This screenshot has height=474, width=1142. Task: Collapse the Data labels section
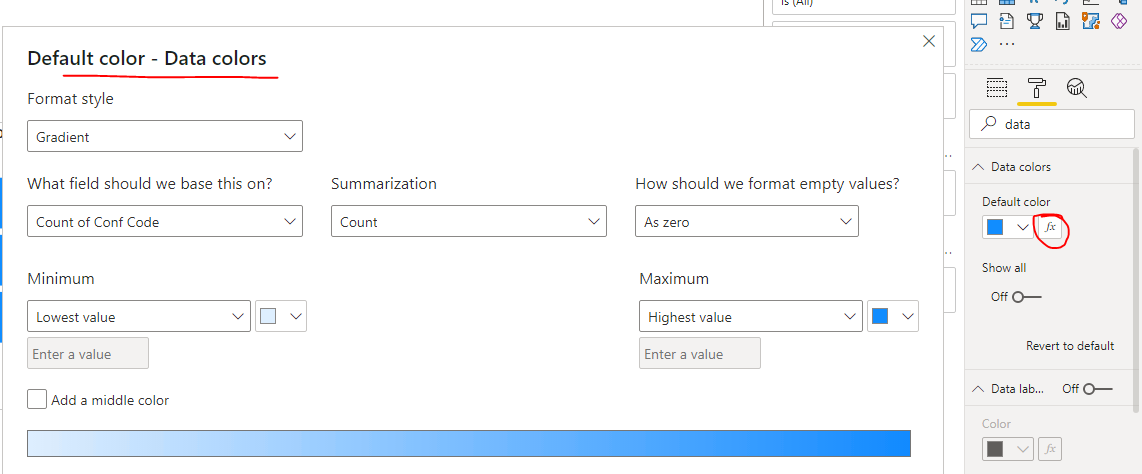tap(977, 389)
